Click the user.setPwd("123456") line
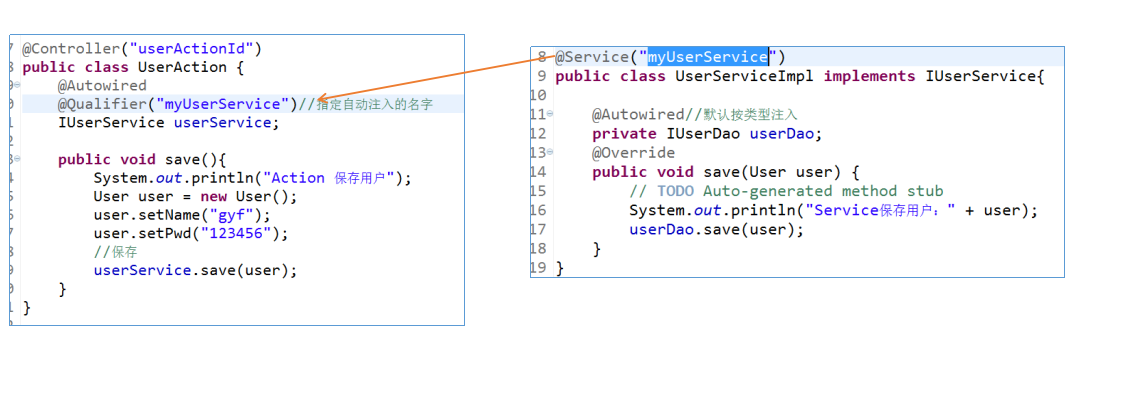Viewport: 1133px width, 396px height. point(191,234)
